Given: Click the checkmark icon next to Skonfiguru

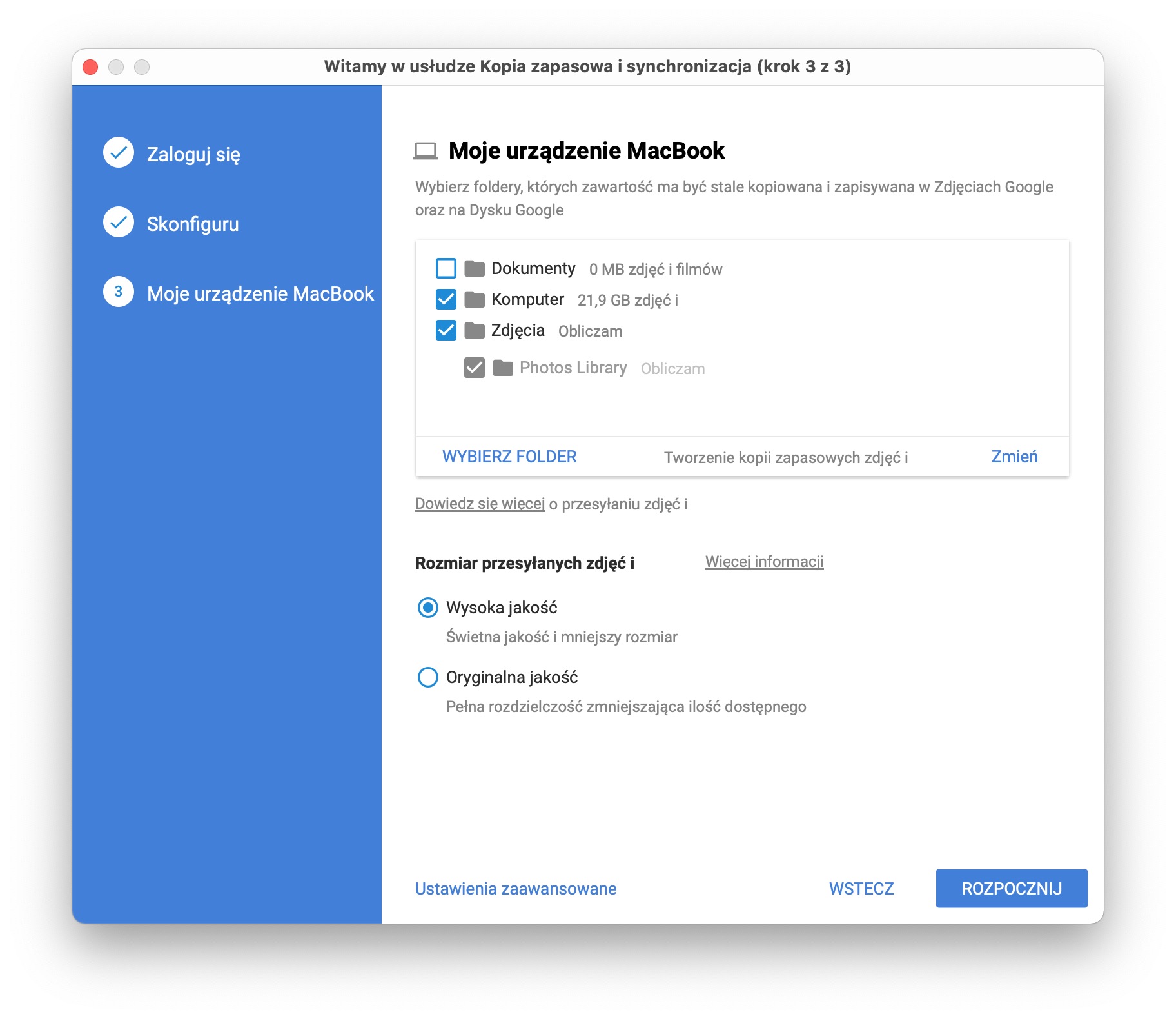Looking at the screenshot, I should tap(119, 222).
